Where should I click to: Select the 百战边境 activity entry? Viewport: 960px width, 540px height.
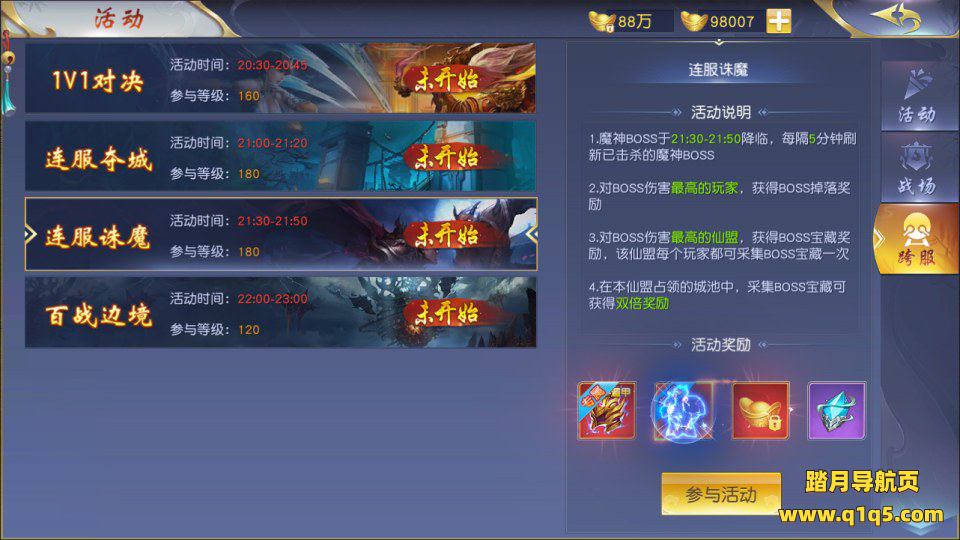[x=280, y=312]
